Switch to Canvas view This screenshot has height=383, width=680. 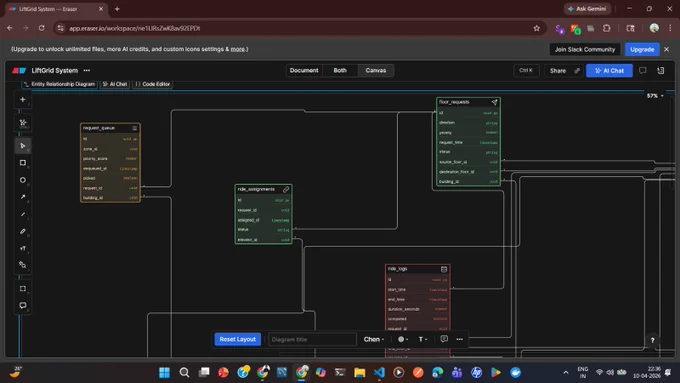376,70
